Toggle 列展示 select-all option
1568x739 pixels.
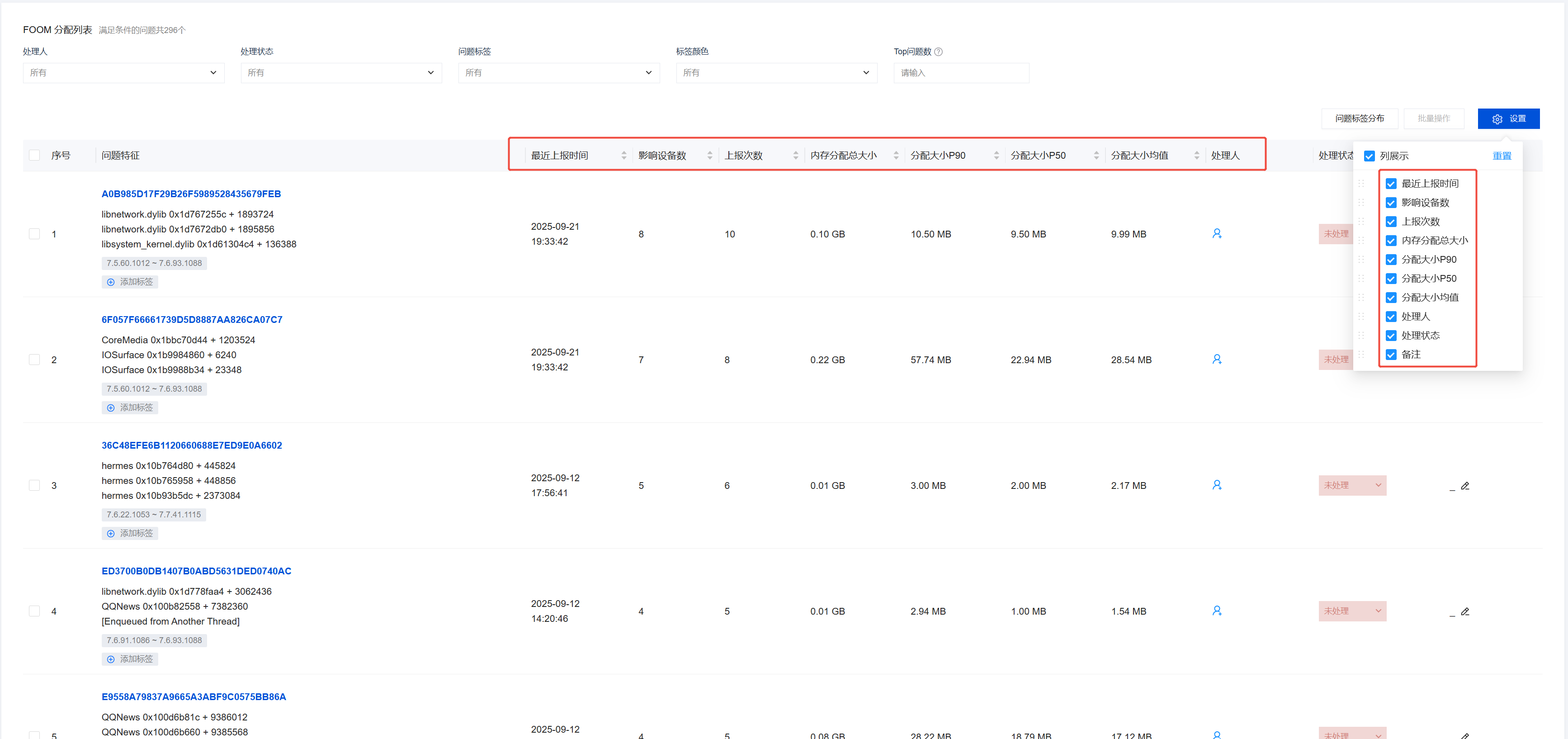pyautogui.click(x=1369, y=156)
